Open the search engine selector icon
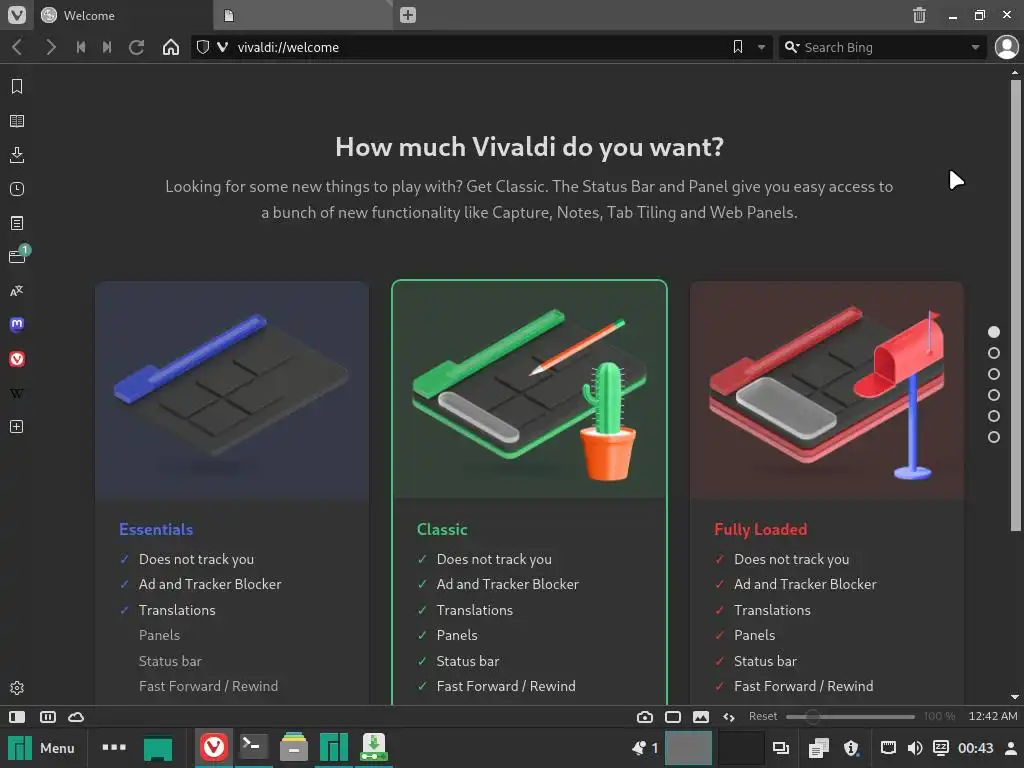The height and width of the screenshot is (768, 1024). click(792, 47)
